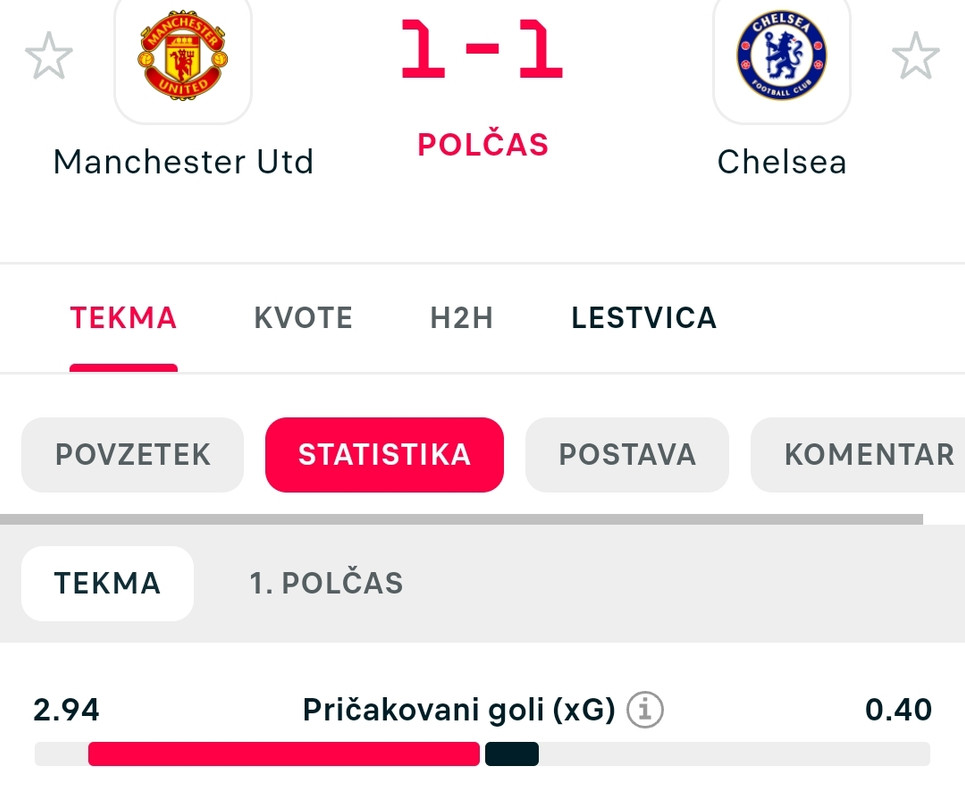
Task: Tap the Chelsea crest logo
Action: coord(782,55)
